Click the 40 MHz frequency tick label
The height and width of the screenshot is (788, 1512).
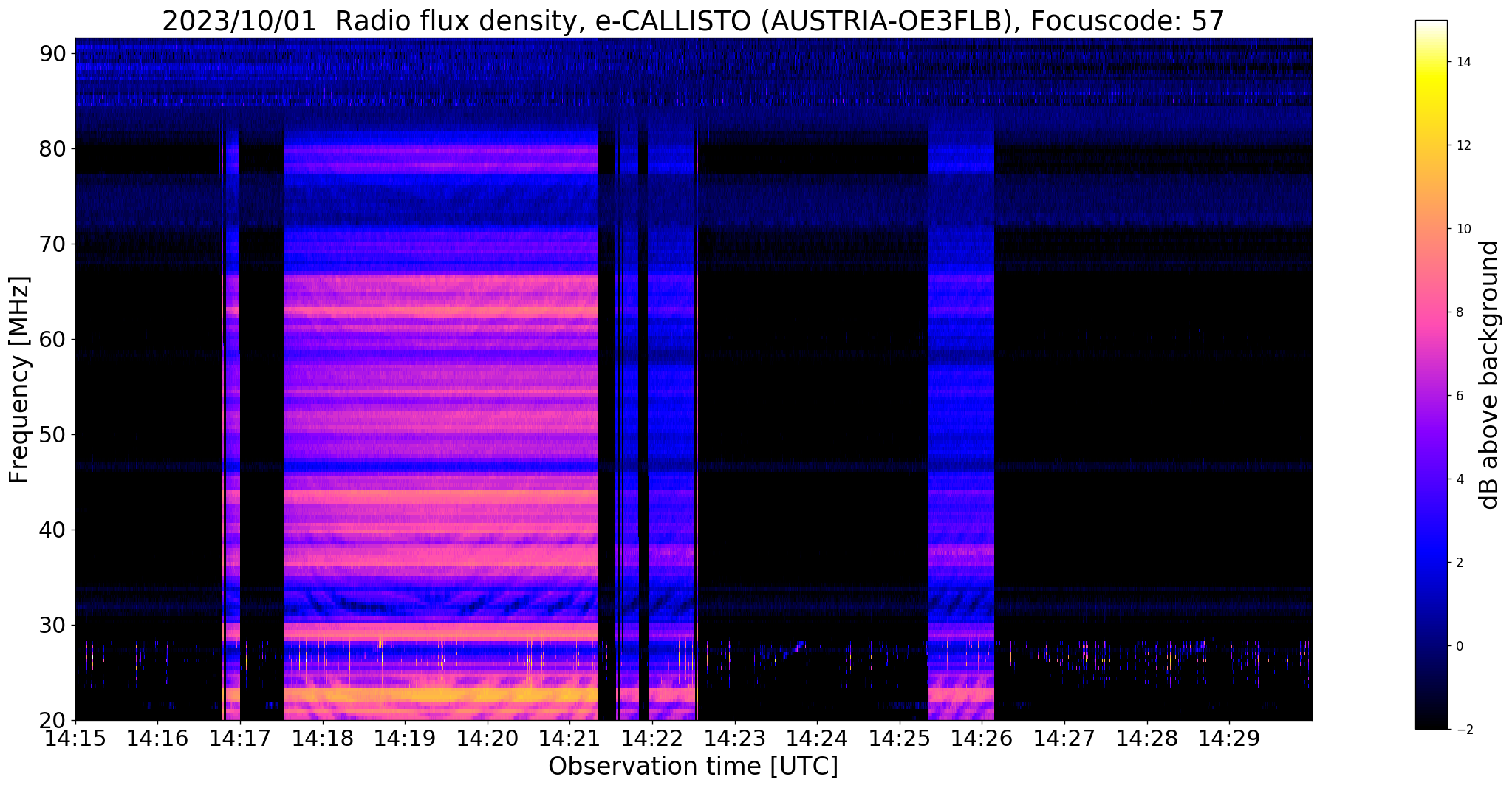pos(54,530)
